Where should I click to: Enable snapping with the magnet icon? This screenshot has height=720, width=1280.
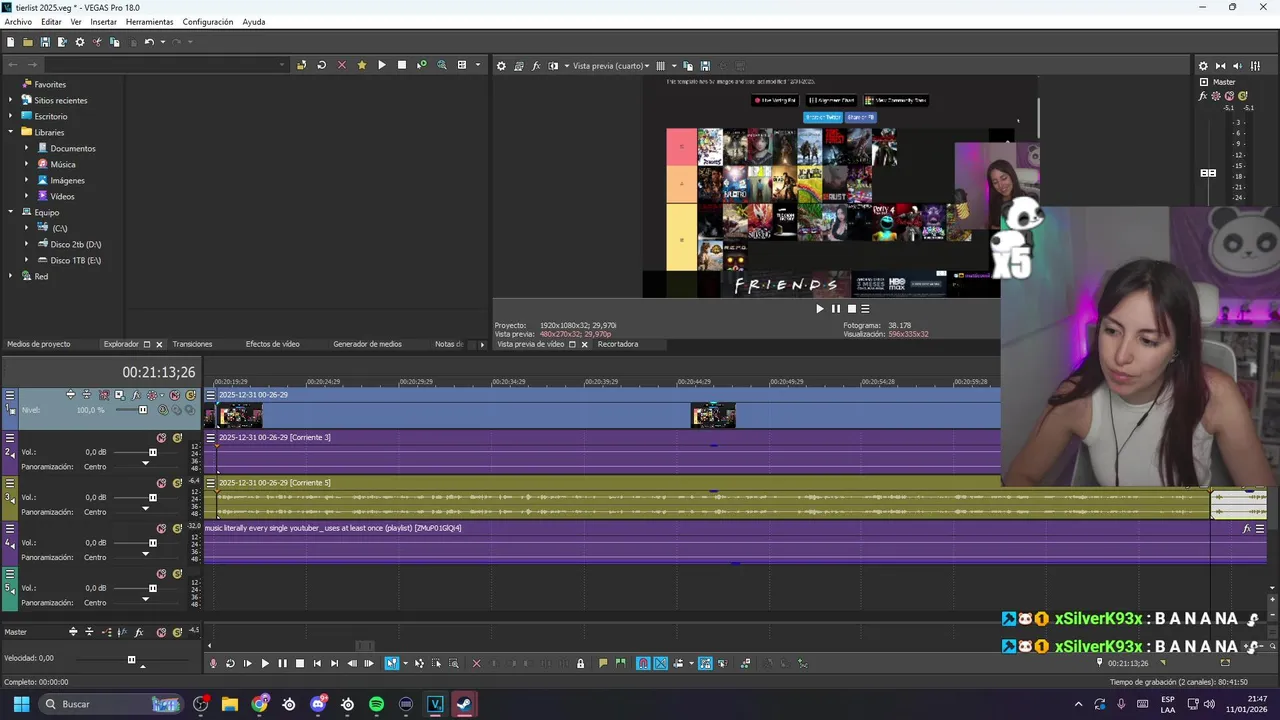click(642, 663)
